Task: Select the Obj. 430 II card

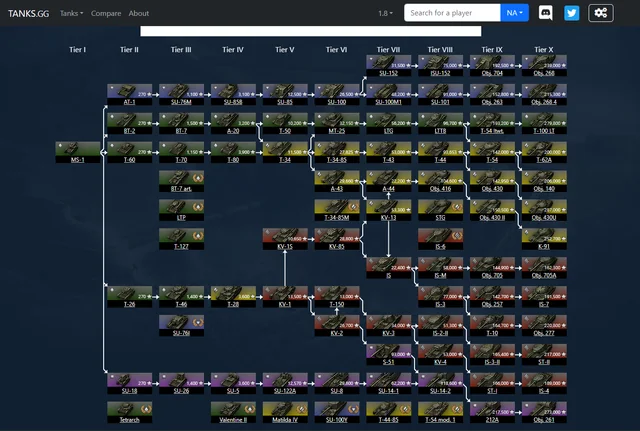Action: (x=492, y=210)
